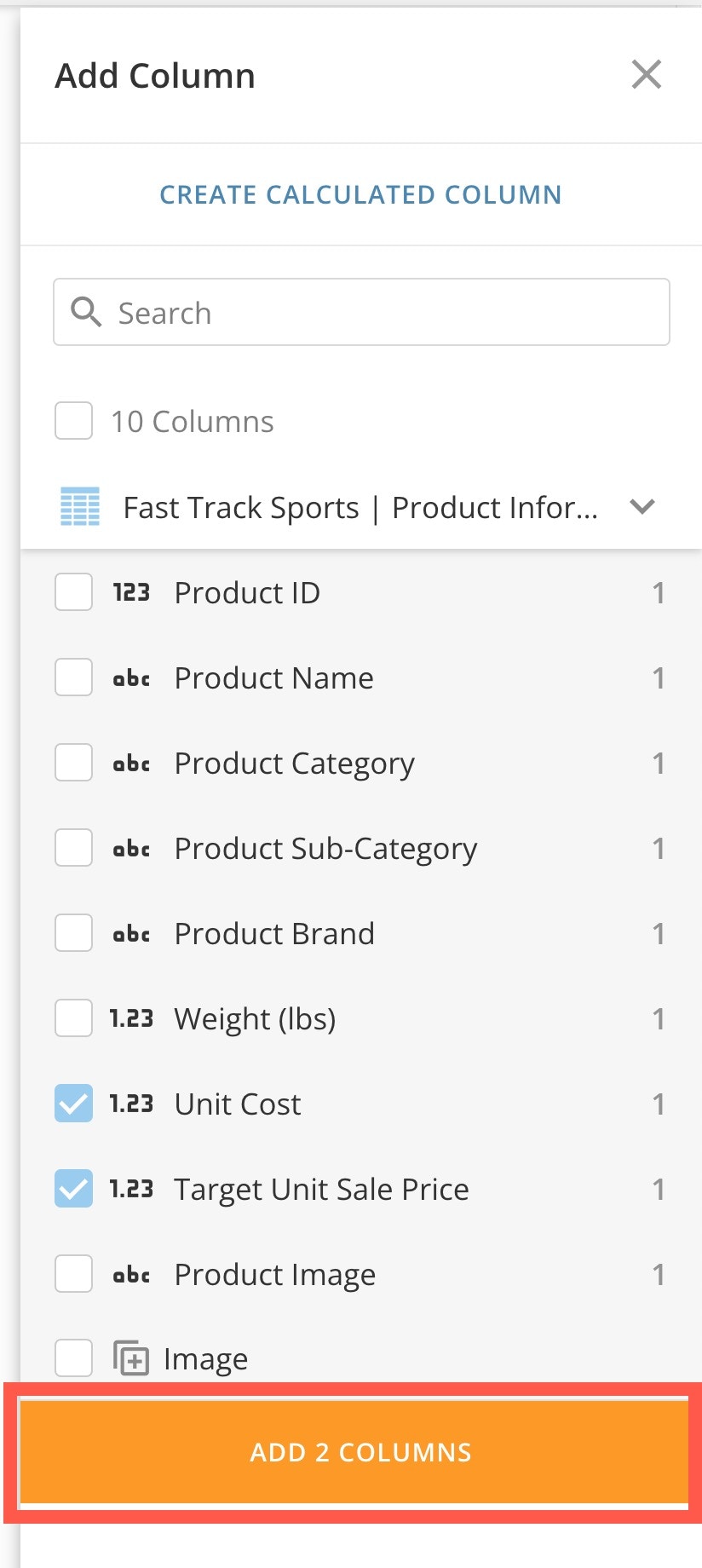
Task: Collapse the Fast Track Sports dataset chevron
Action: coord(642,506)
